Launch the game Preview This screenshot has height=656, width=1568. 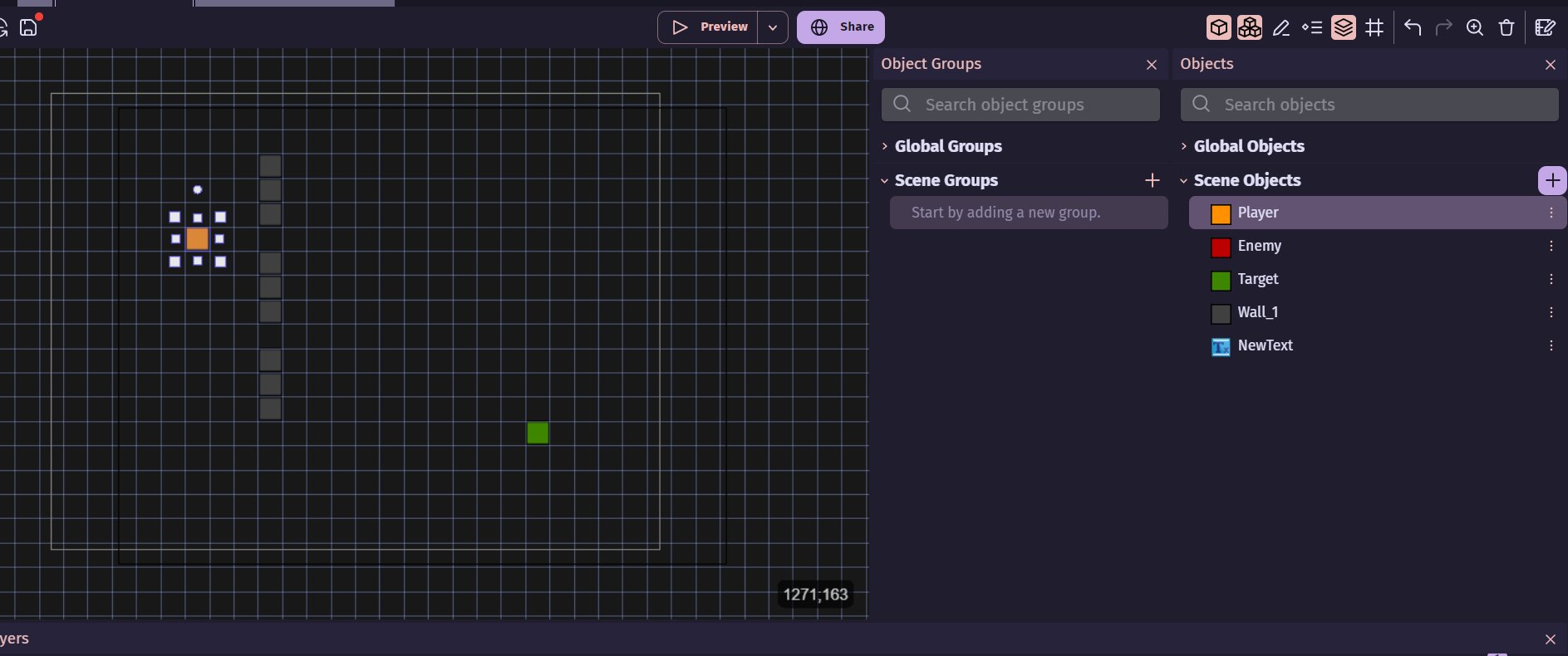[x=709, y=27]
